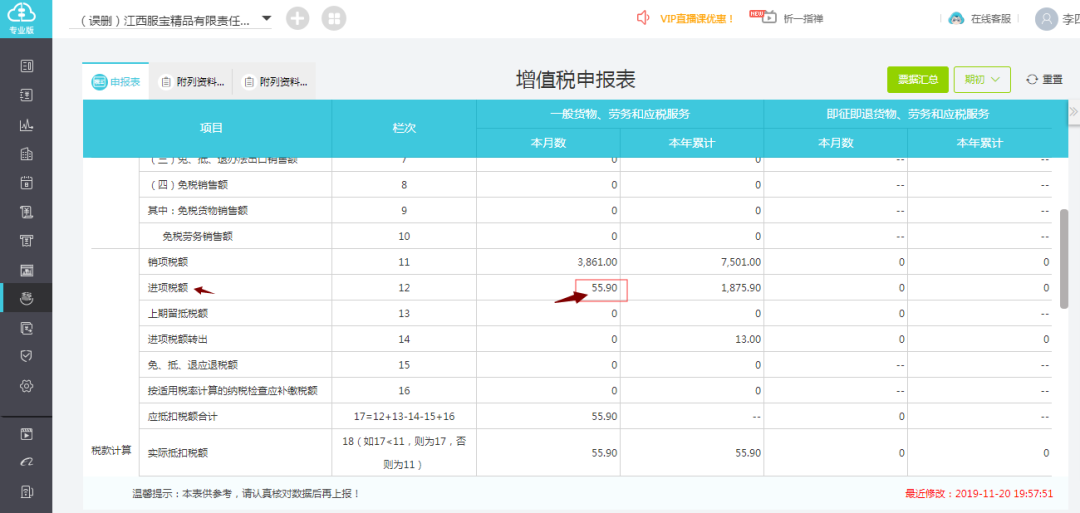The width and height of the screenshot is (1080, 513).
Task: Switch to the second 附列资料 tab
Action: (274, 82)
